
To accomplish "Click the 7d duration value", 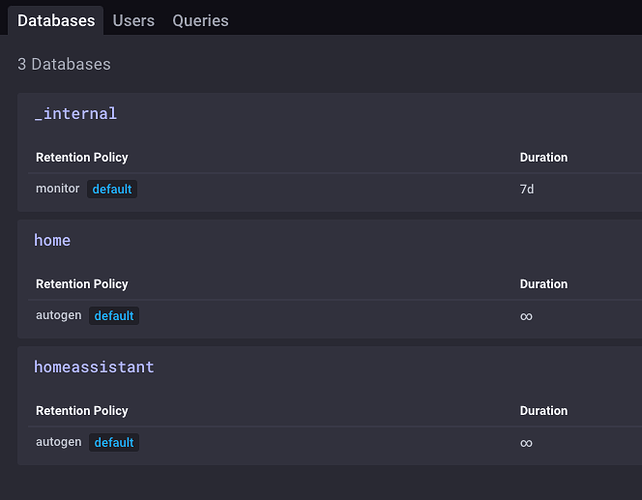I will (x=527, y=189).
